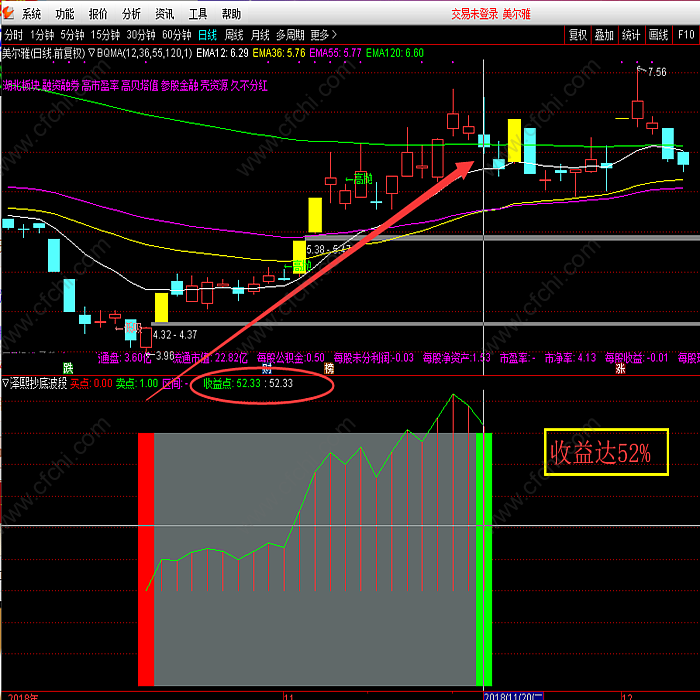
Task: Click the 卖点: 1.00 value
Action: (137, 383)
